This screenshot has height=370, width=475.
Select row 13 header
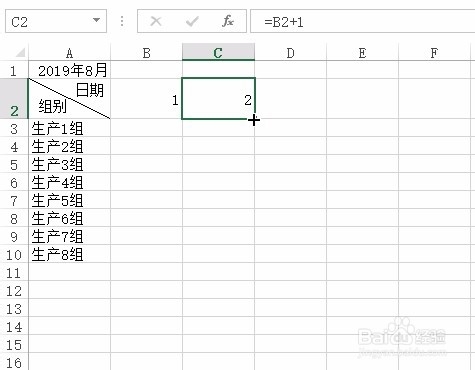pyautogui.click(x=14, y=308)
